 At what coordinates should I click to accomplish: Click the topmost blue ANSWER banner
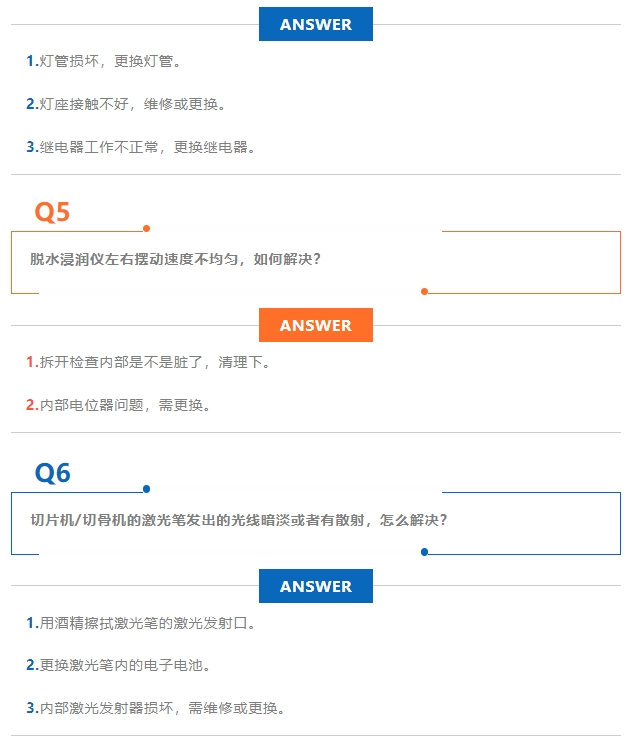[315, 24]
